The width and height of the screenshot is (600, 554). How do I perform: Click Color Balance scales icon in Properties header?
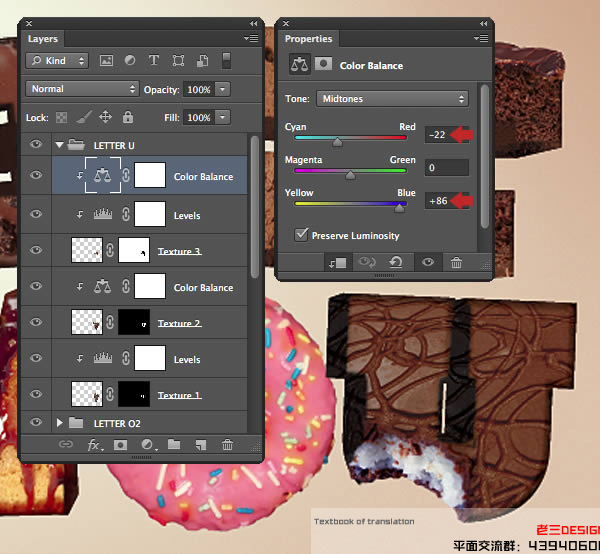coord(299,64)
